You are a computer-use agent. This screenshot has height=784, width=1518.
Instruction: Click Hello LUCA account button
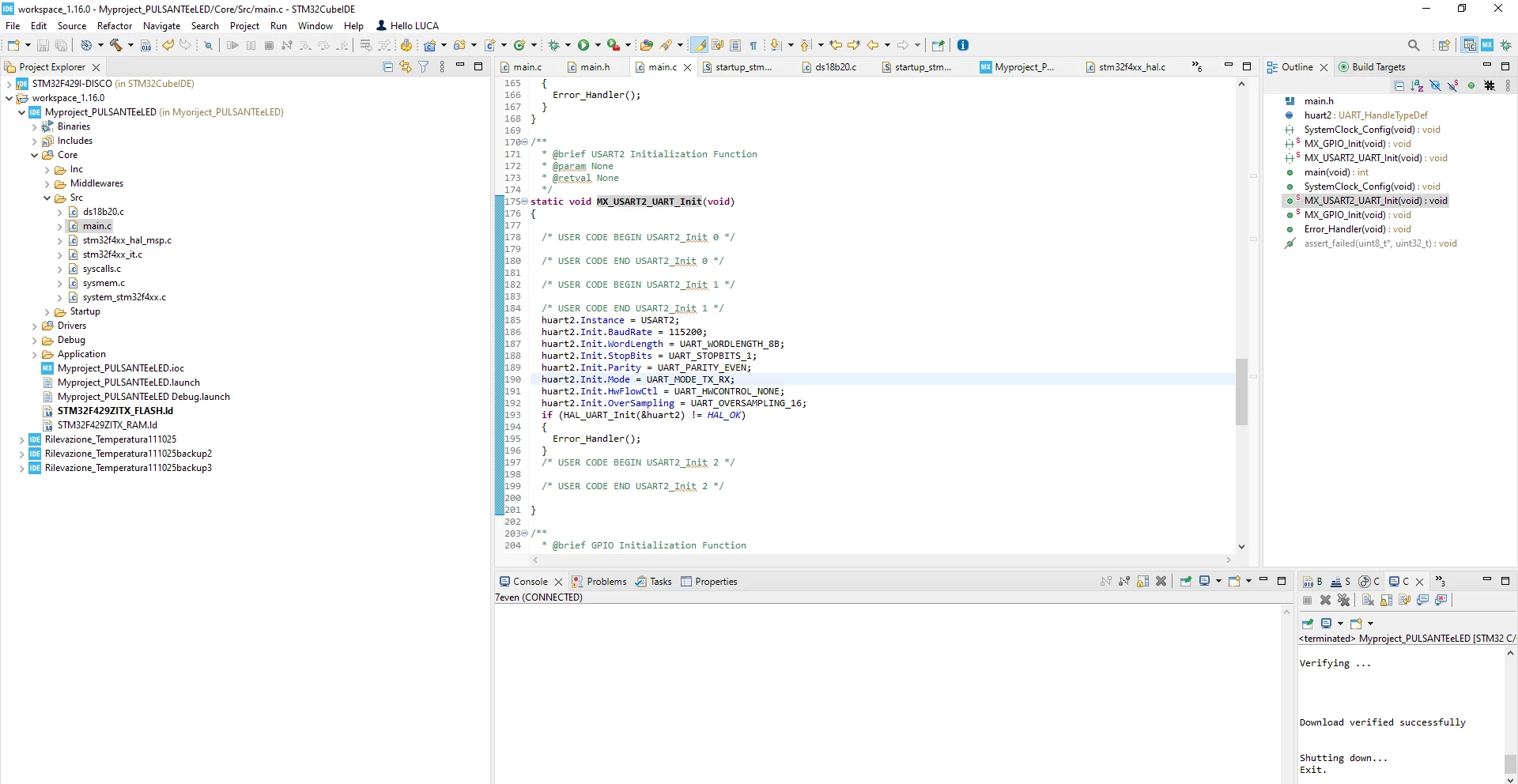407,26
